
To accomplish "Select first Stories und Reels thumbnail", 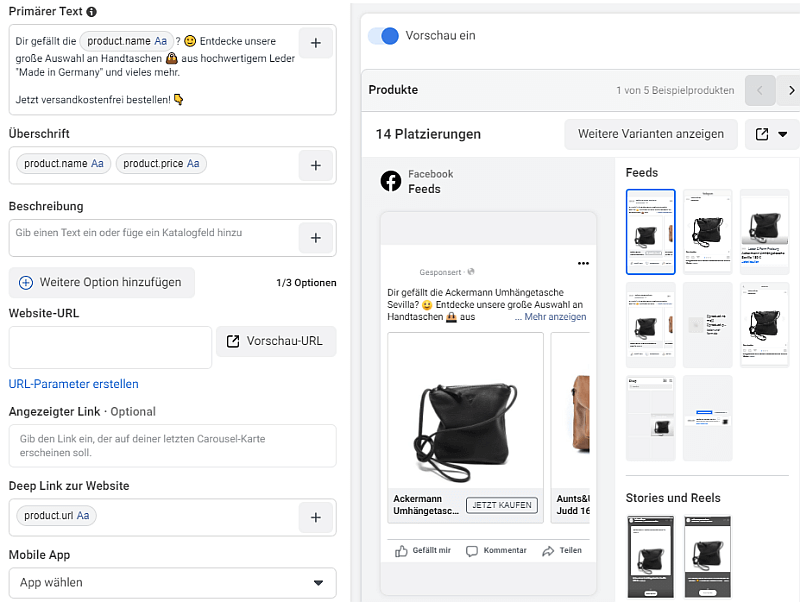I will coord(651,557).
